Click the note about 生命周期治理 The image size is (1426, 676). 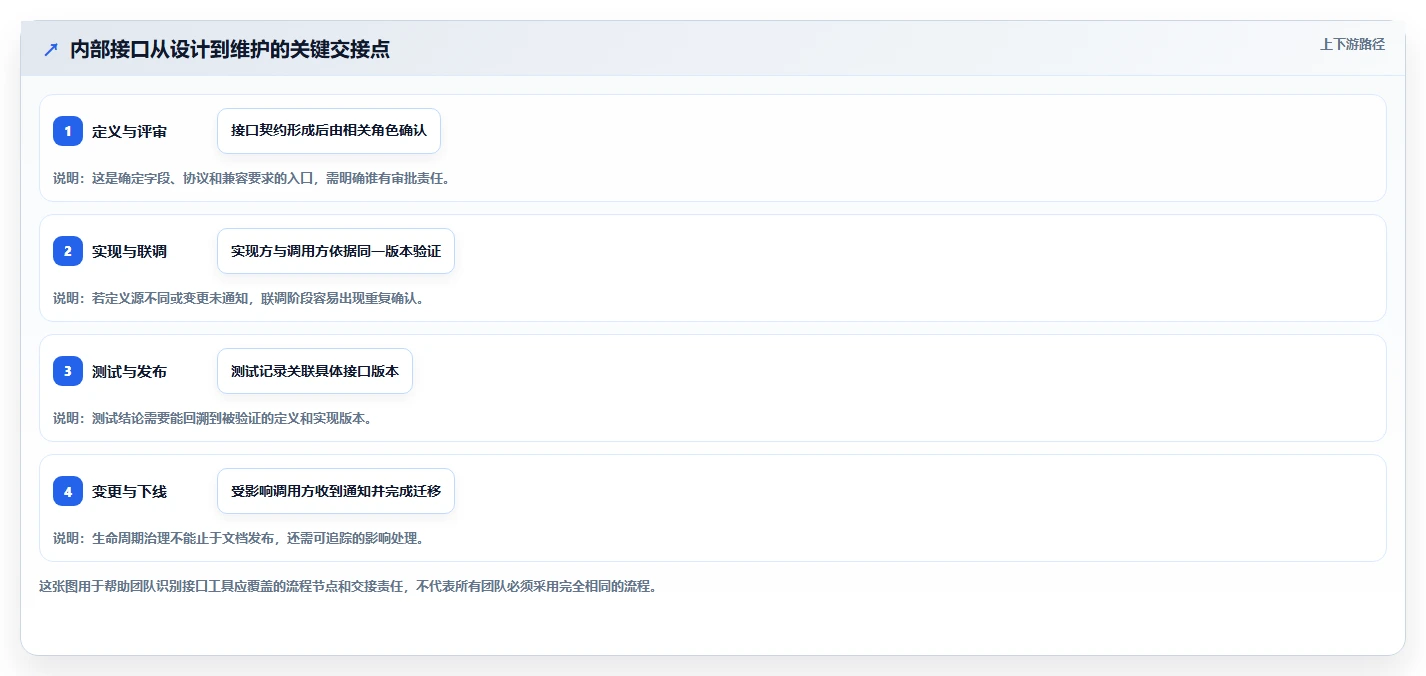point(238,538)
